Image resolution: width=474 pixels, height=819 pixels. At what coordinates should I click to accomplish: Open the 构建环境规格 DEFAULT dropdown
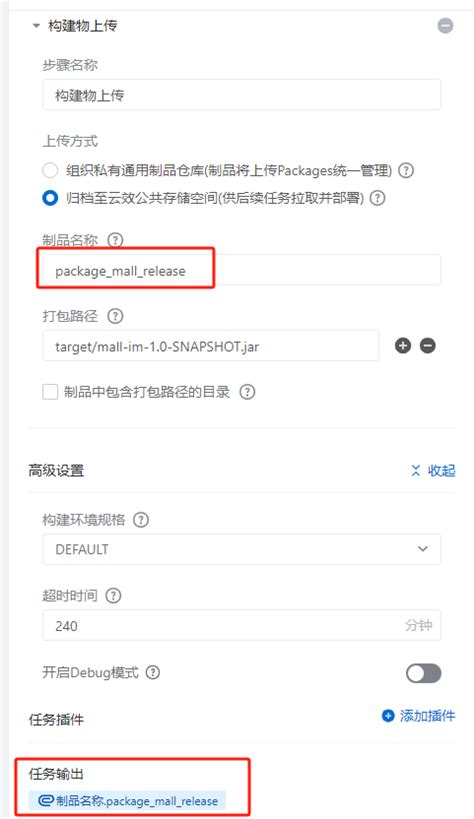pos(241,549)
